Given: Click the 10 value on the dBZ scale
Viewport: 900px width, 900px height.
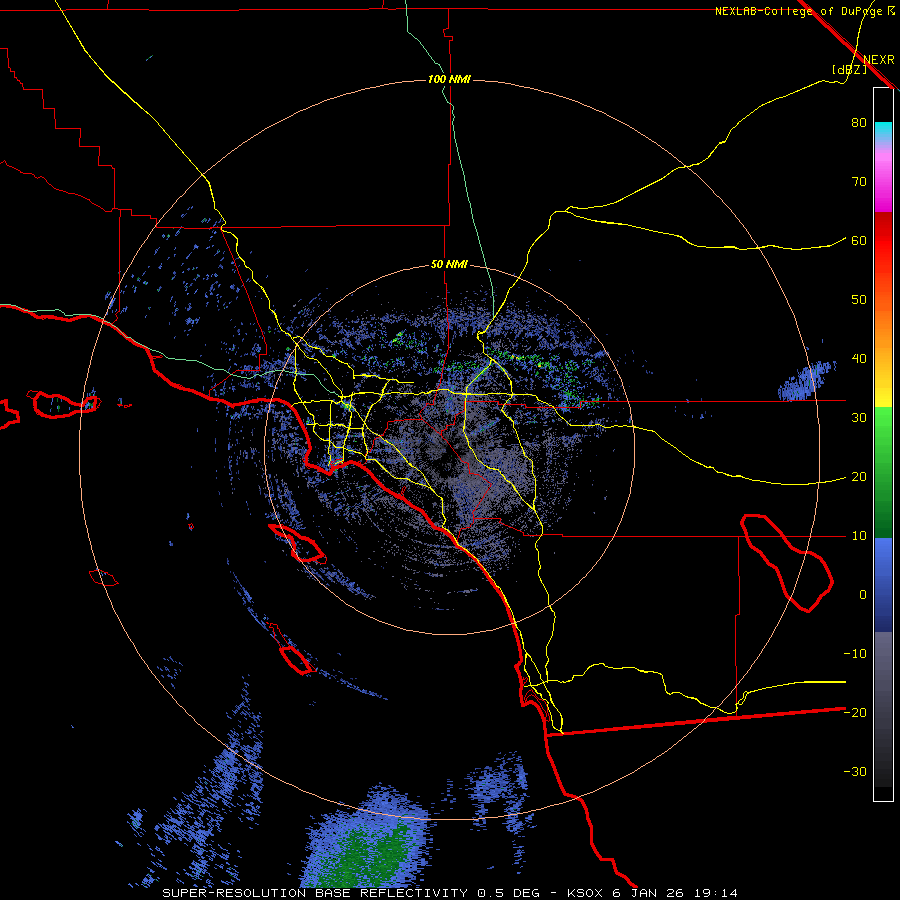Looking at the screenshot, I should (x=859, y=536).
